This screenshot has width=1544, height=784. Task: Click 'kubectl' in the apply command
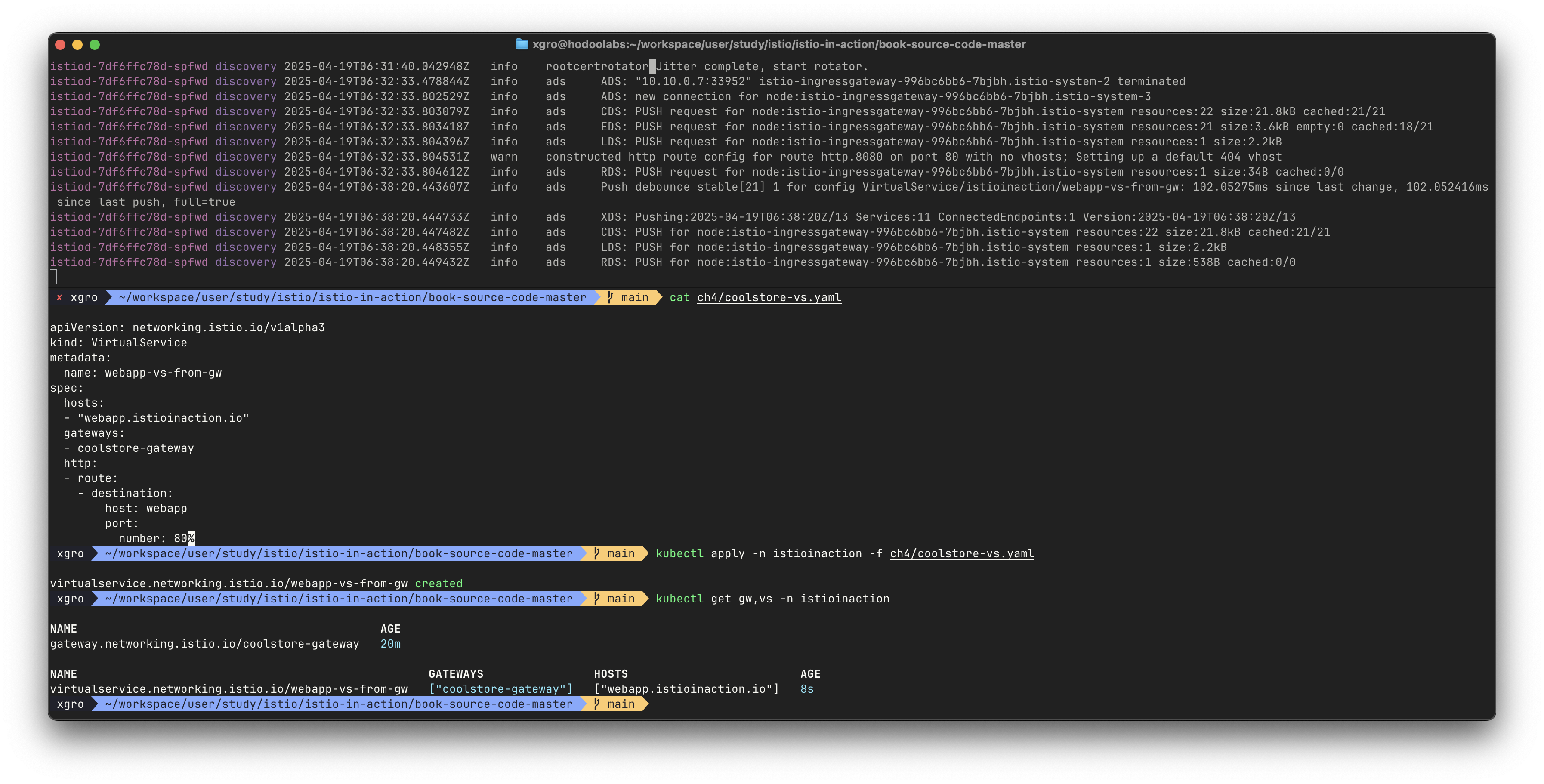(679, 553)
